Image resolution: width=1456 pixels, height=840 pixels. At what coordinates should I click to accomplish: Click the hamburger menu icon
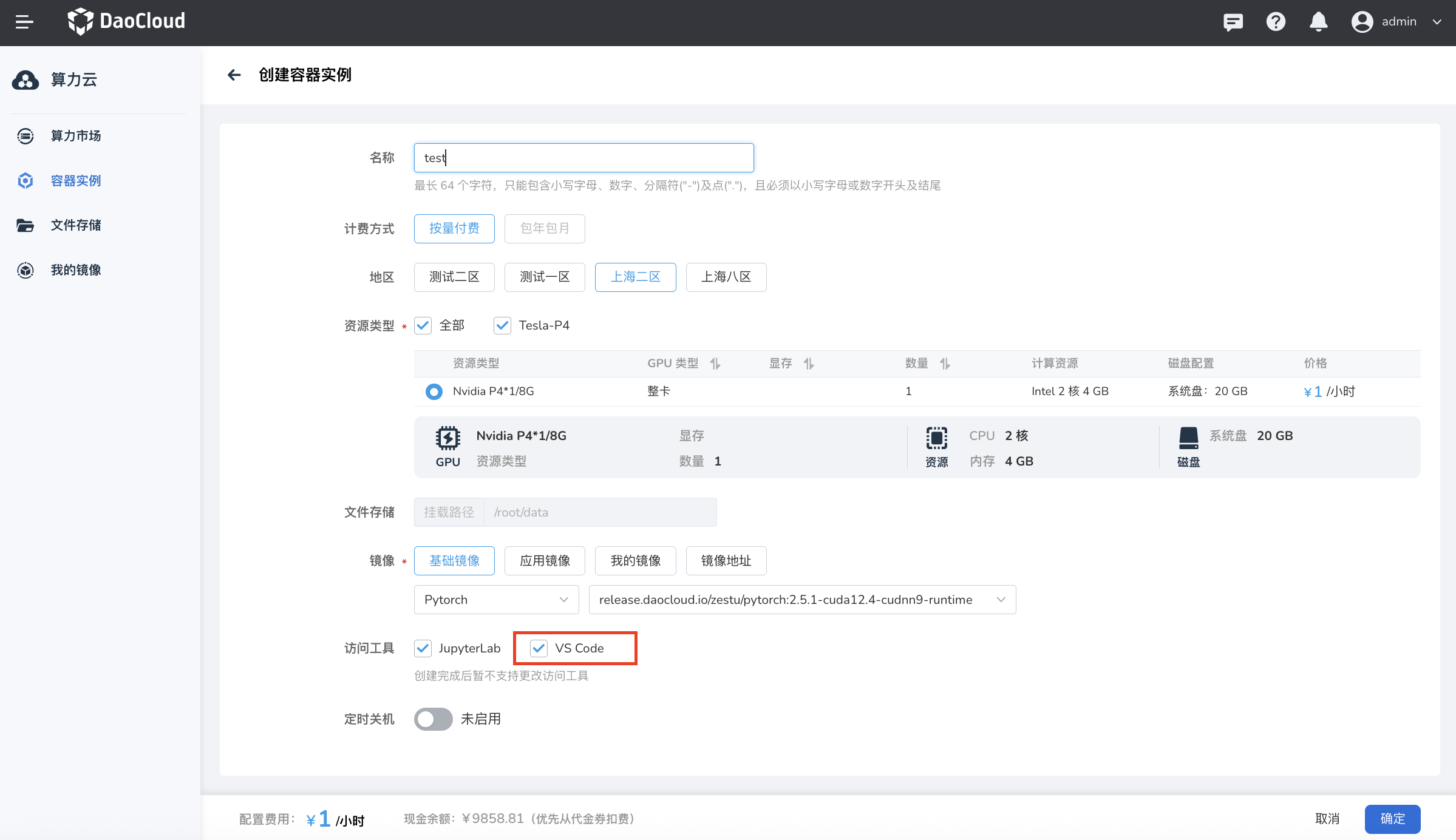click(x=24, y=22)
